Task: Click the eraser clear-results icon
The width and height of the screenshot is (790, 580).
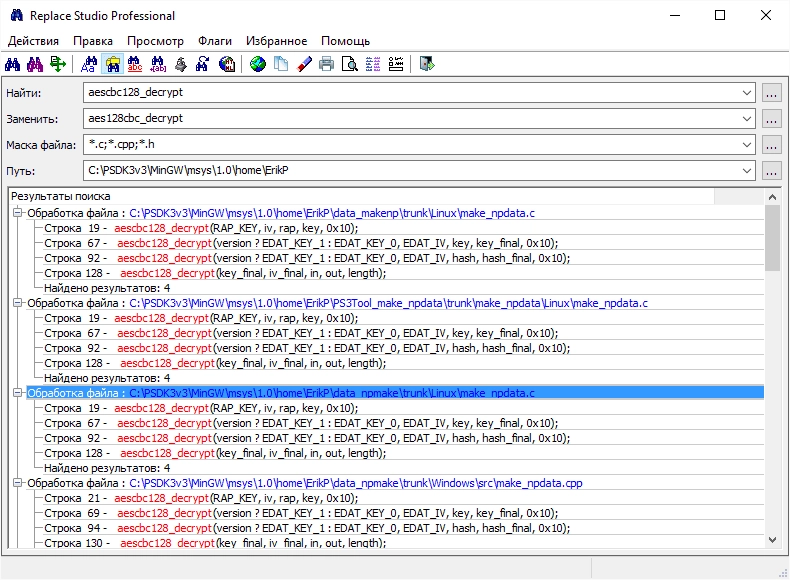Action: tap(304, 64)
